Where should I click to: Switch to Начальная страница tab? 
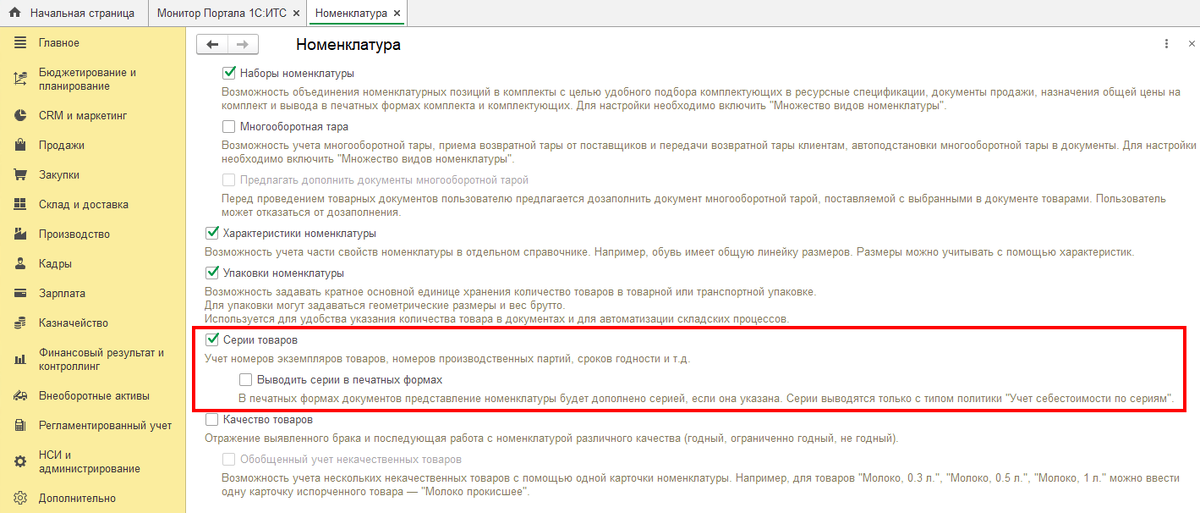75,14
